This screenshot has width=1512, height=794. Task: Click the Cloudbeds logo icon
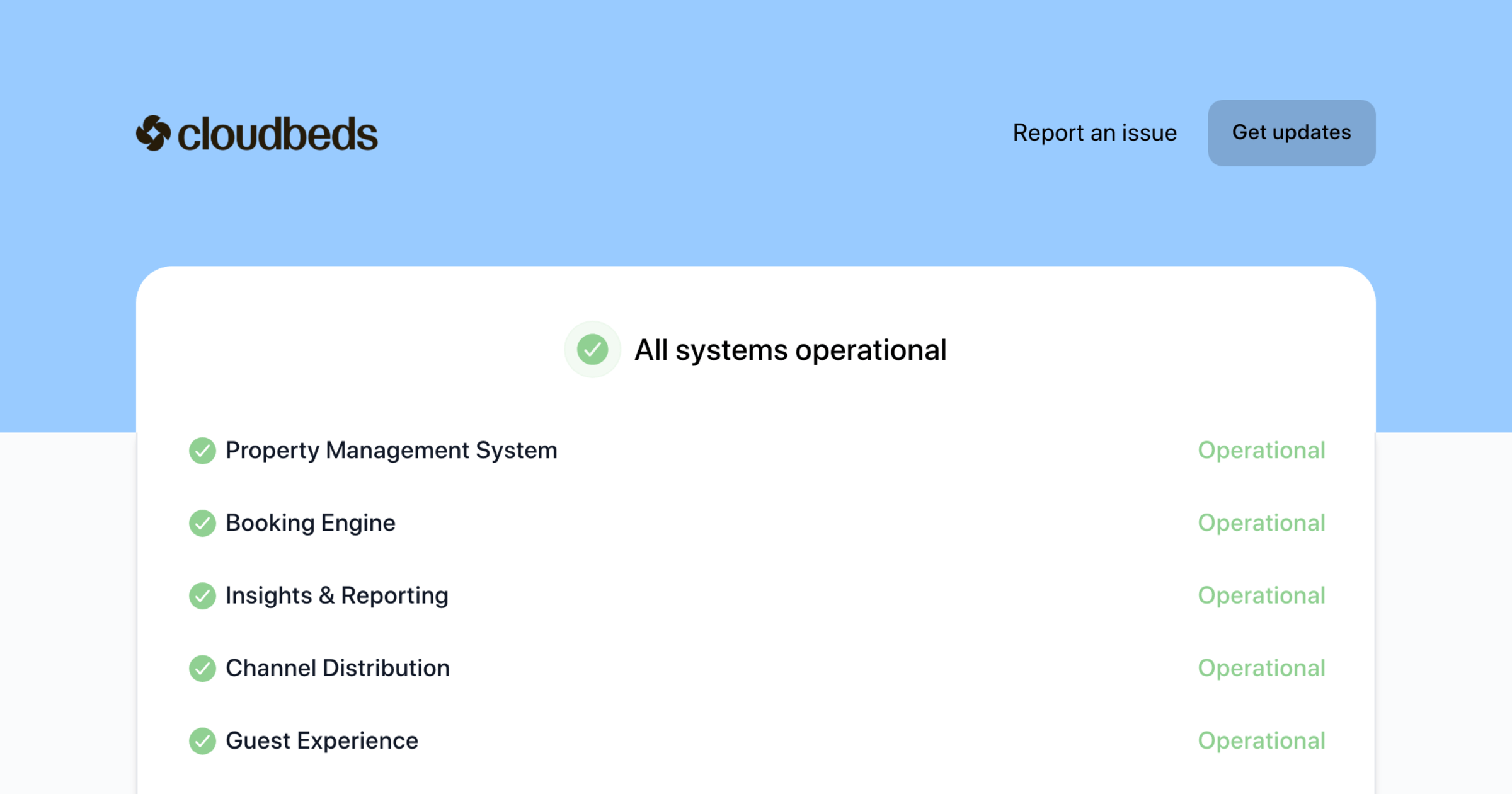[x=153, y=132]
